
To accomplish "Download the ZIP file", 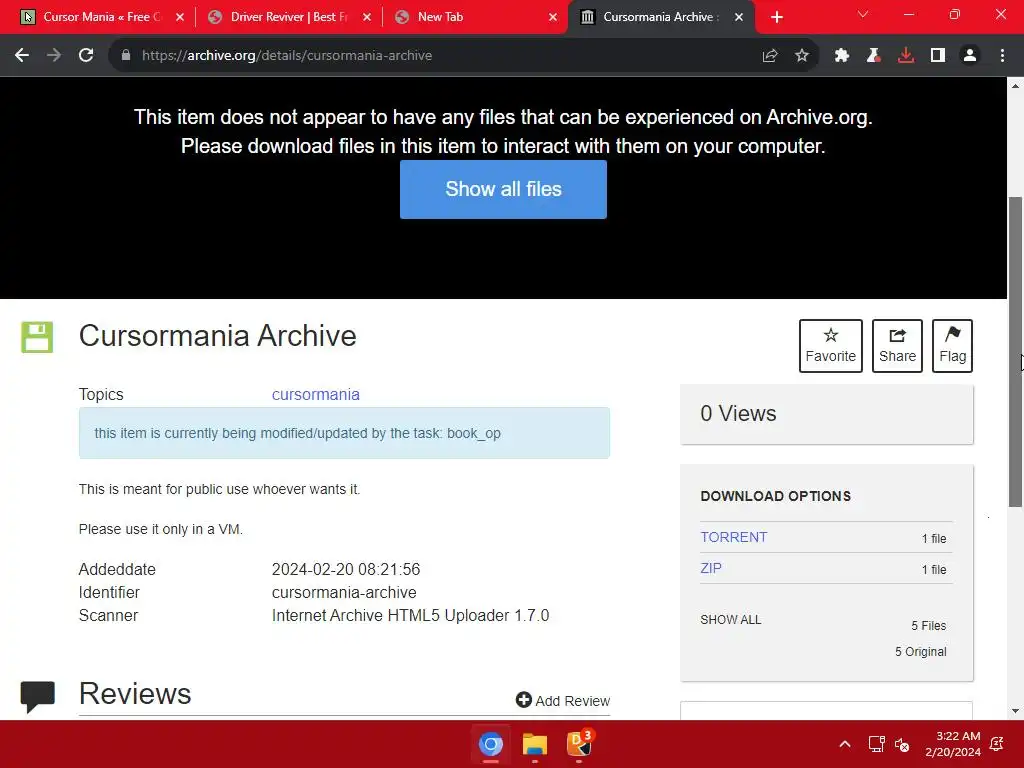I will (711, 568).
